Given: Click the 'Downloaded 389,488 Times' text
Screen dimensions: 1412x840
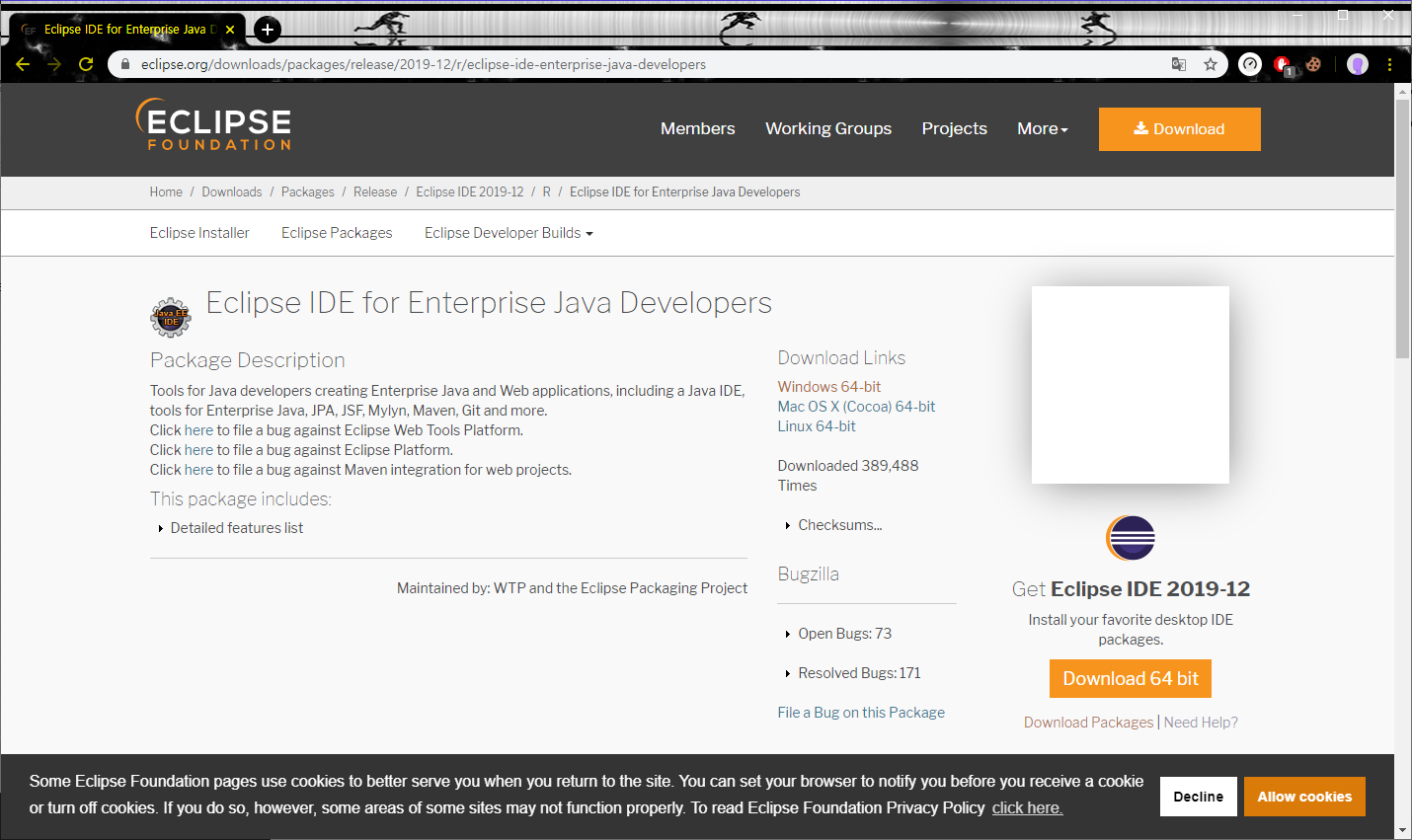Looking at the screenshot, I should 848,476.
